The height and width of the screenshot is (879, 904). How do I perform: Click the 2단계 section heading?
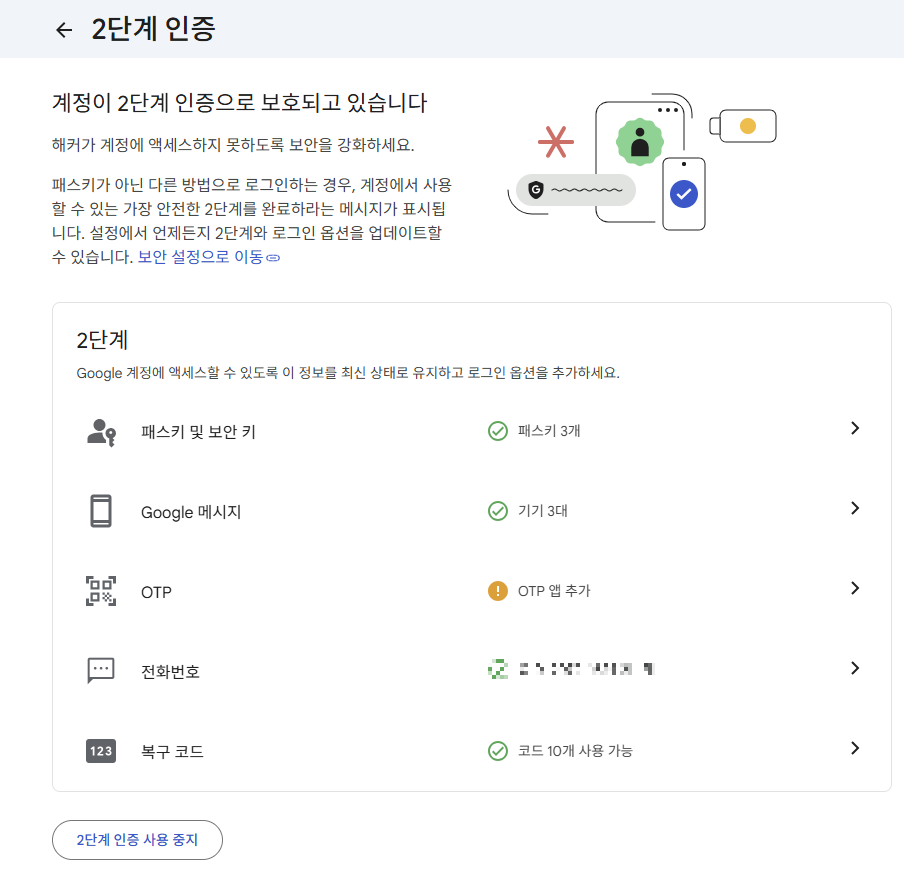point(102,339)
